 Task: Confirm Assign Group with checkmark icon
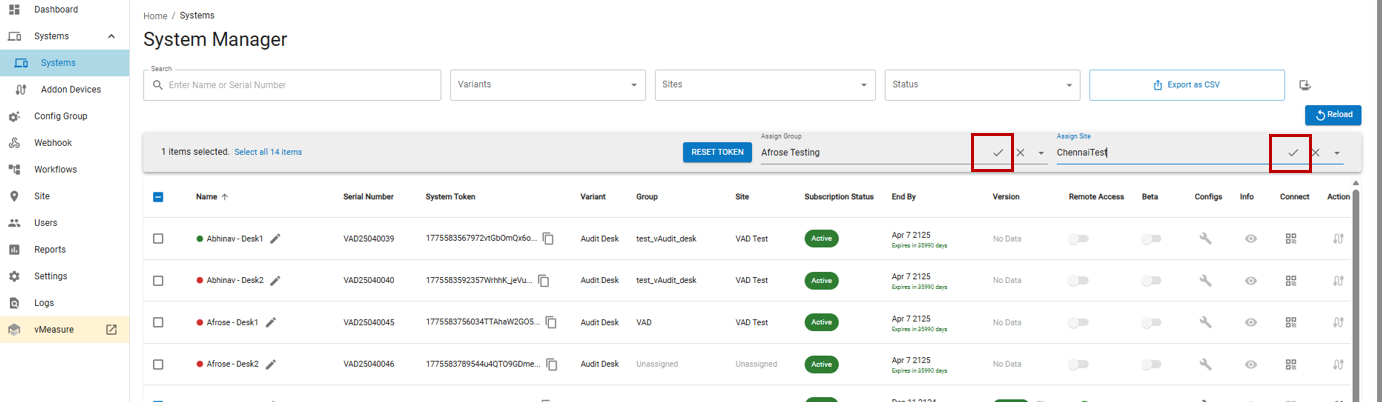click(997, 153)
